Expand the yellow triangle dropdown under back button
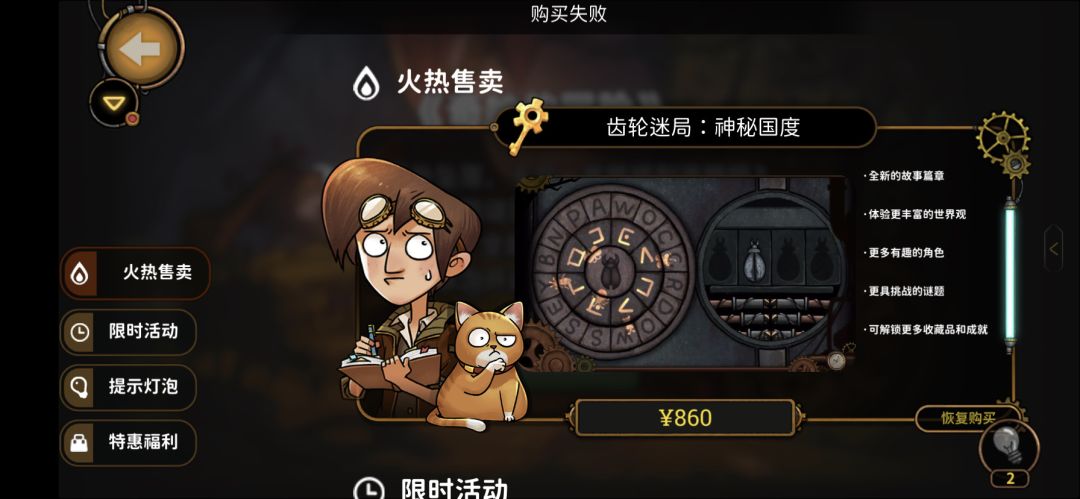The width and height of the screenshot is (1080, 499). pyautogui.click(x=114, y=103)
